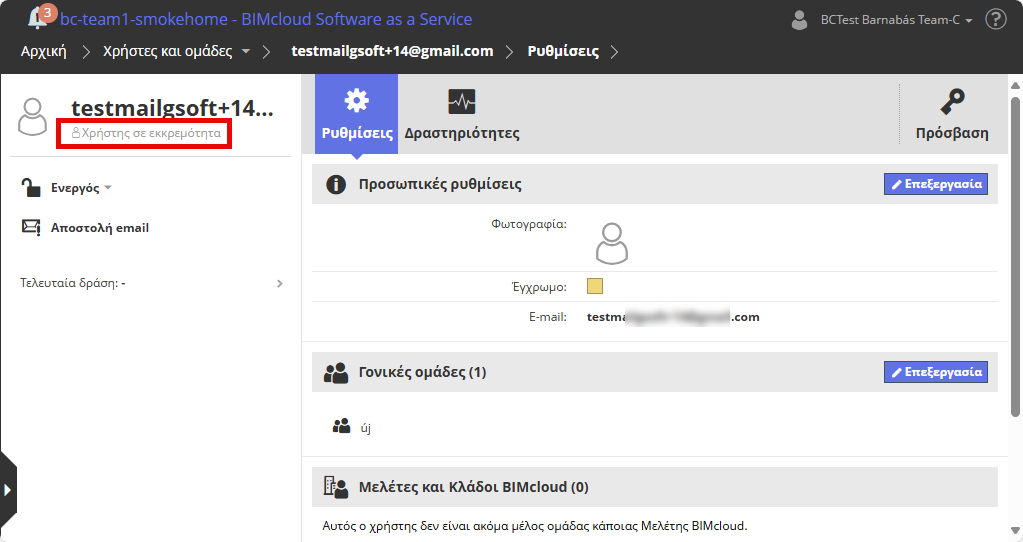Switch to the Δραστηριότητες tab
Image resolution: width=1023 pixels, height=542 pixels.
(x=461, y=114)
